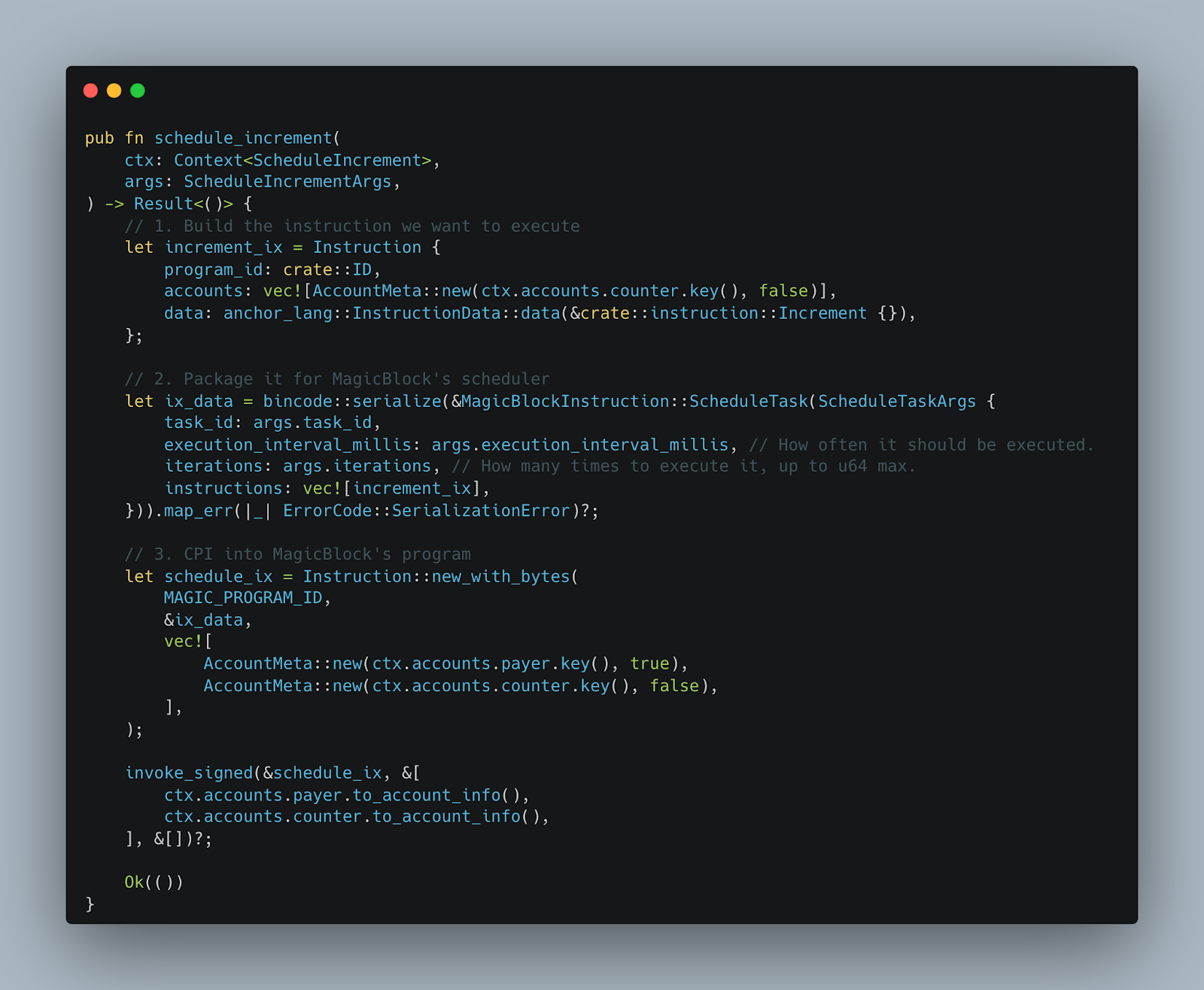Click the yellow minimize window dot
This screenshot has width=1204, height=990.
point(114,90)
